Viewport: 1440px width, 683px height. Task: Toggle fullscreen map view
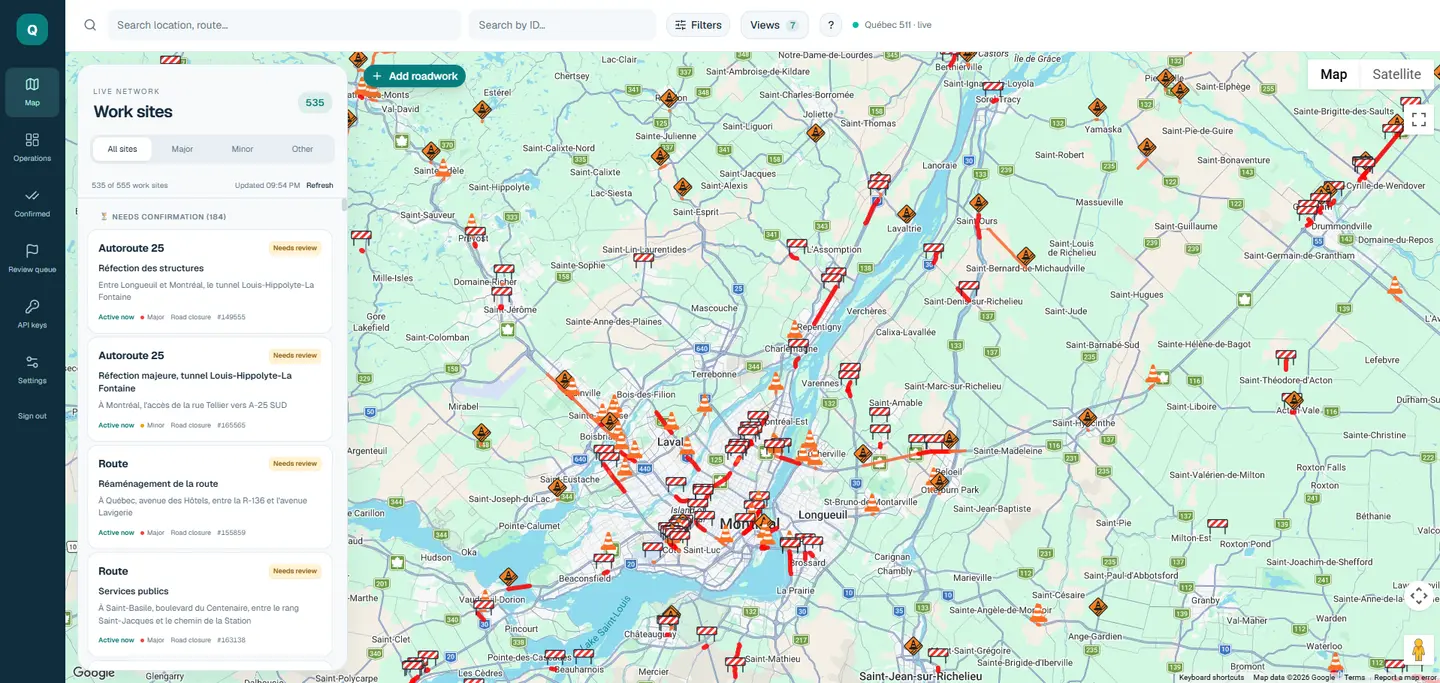pyautogui.click(x=1418, y=120)
